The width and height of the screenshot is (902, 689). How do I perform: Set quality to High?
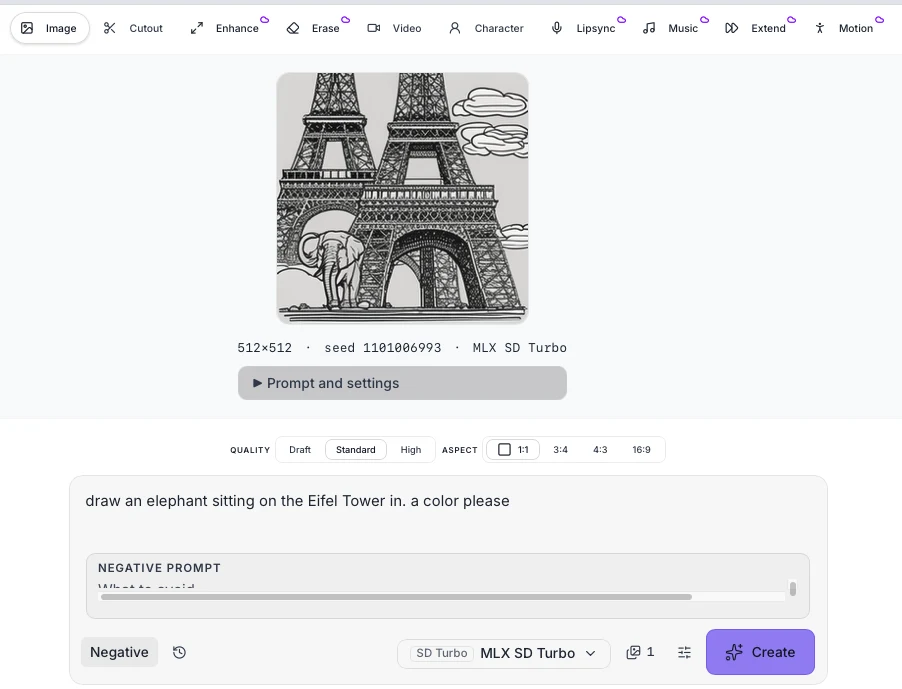411,450
